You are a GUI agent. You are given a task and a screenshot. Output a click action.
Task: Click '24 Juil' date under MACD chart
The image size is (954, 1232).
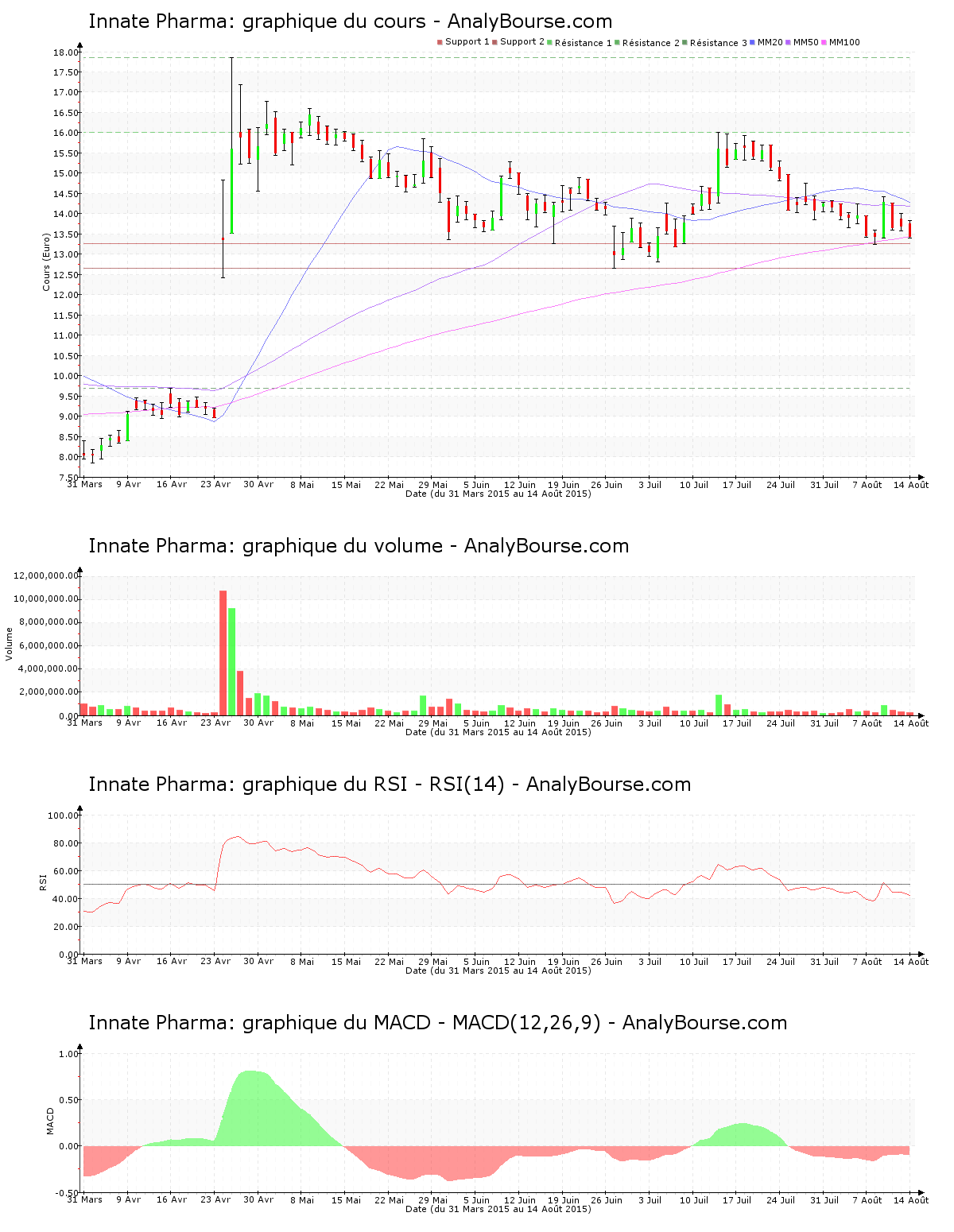coord(781,1200)
